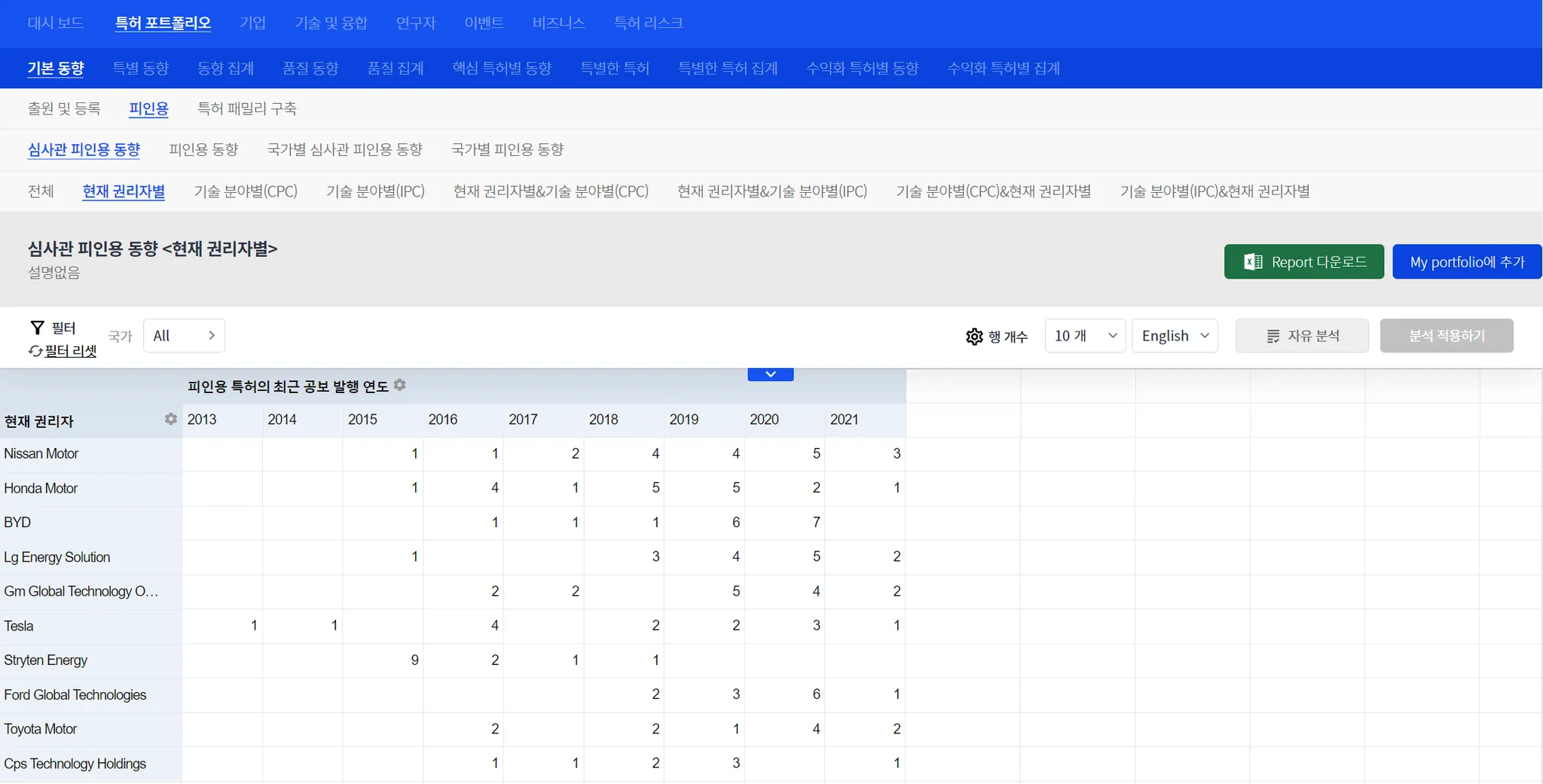Click the Excel icon on Report 다운로드
This screenshot has width=1543, height=784.
click(x=1253, y=262)
